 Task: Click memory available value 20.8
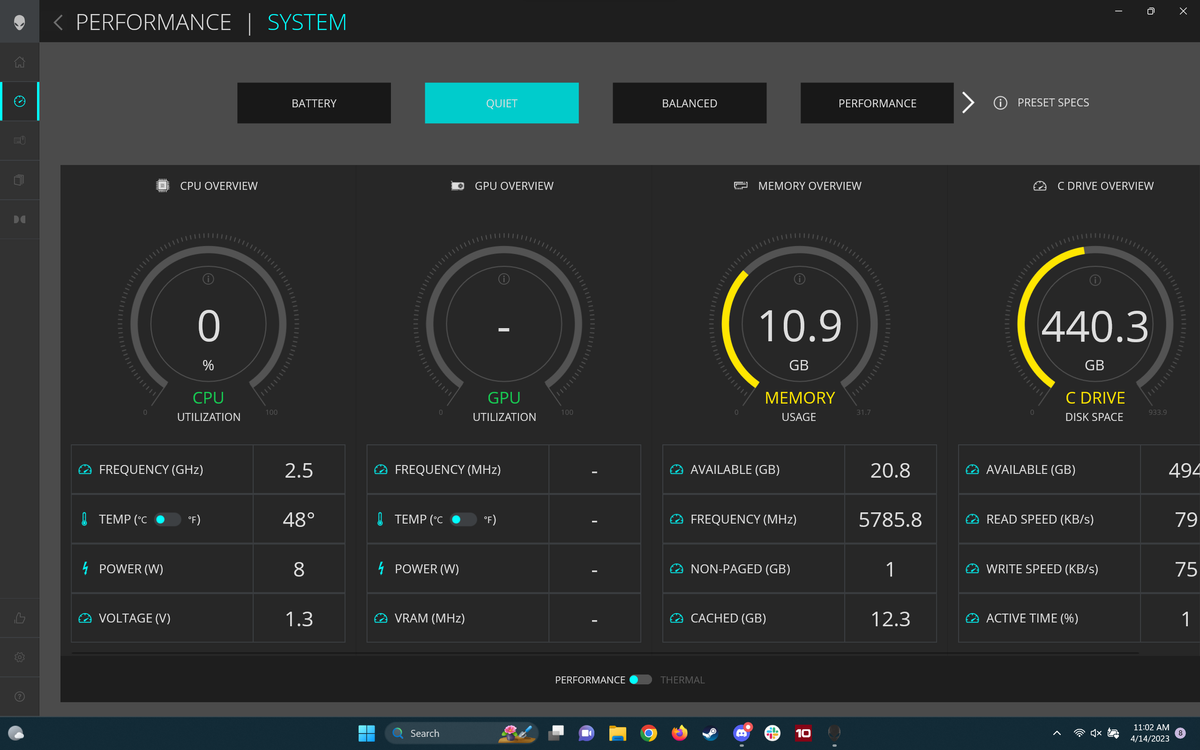890,470
